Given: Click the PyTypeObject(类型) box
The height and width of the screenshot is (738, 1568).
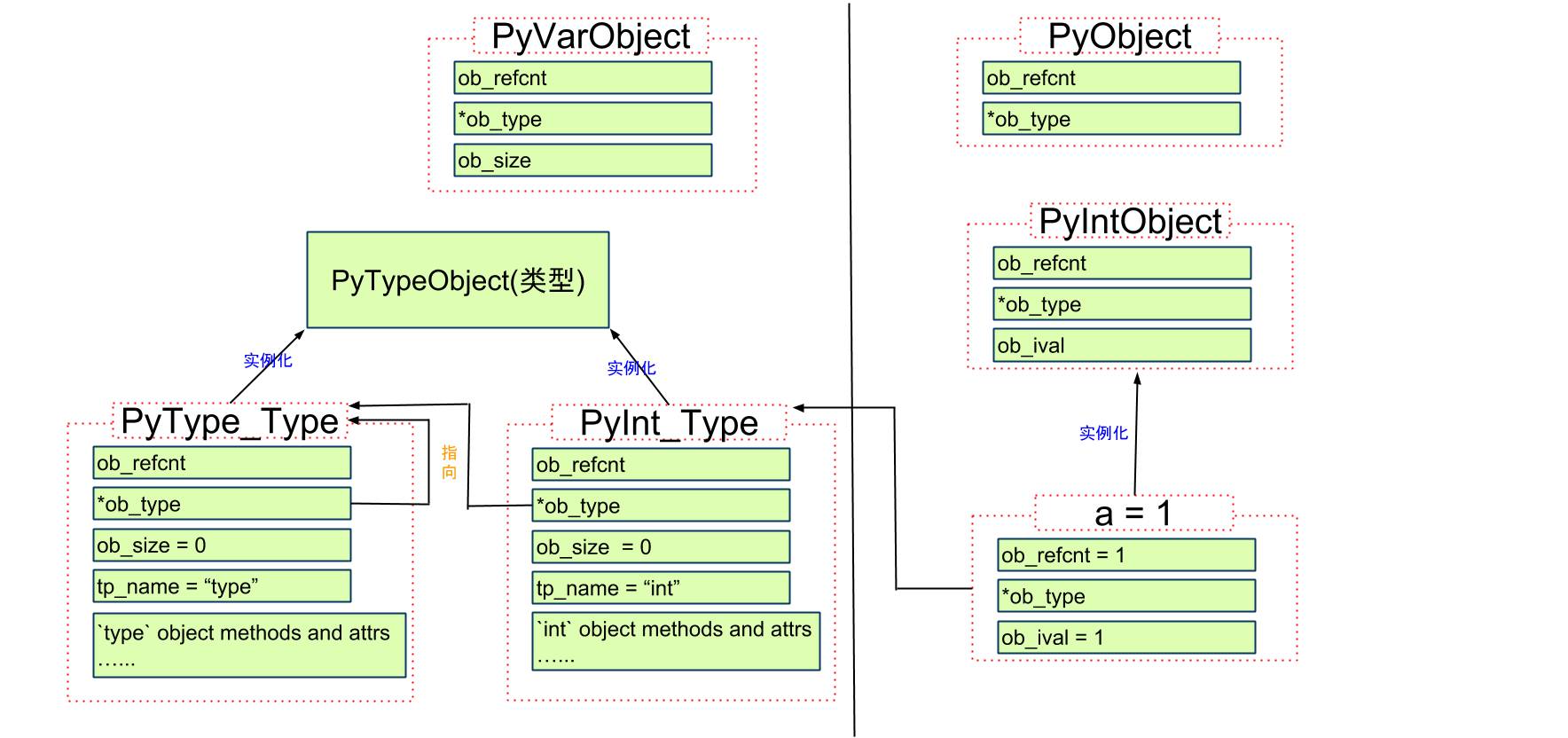Looking at the screenshot, I should (458, 280).
